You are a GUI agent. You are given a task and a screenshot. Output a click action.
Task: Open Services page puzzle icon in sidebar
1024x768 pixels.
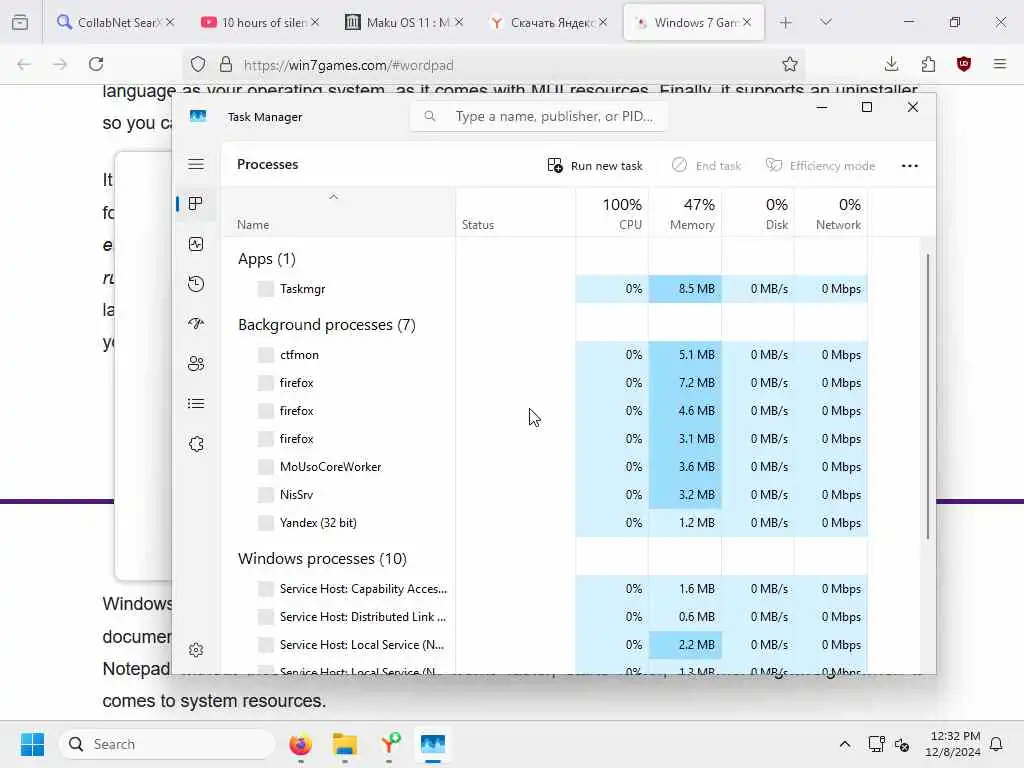[196, 444]
